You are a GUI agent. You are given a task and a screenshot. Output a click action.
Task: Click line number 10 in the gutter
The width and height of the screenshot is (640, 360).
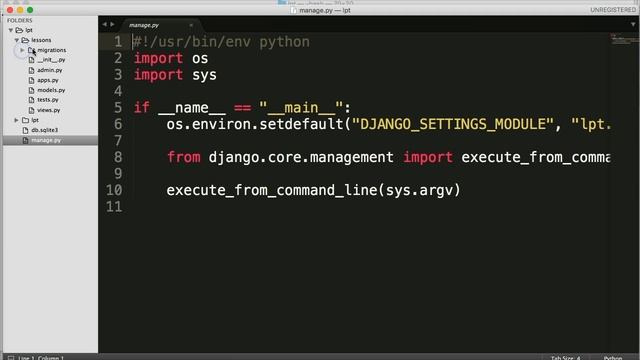coord(114,190)
